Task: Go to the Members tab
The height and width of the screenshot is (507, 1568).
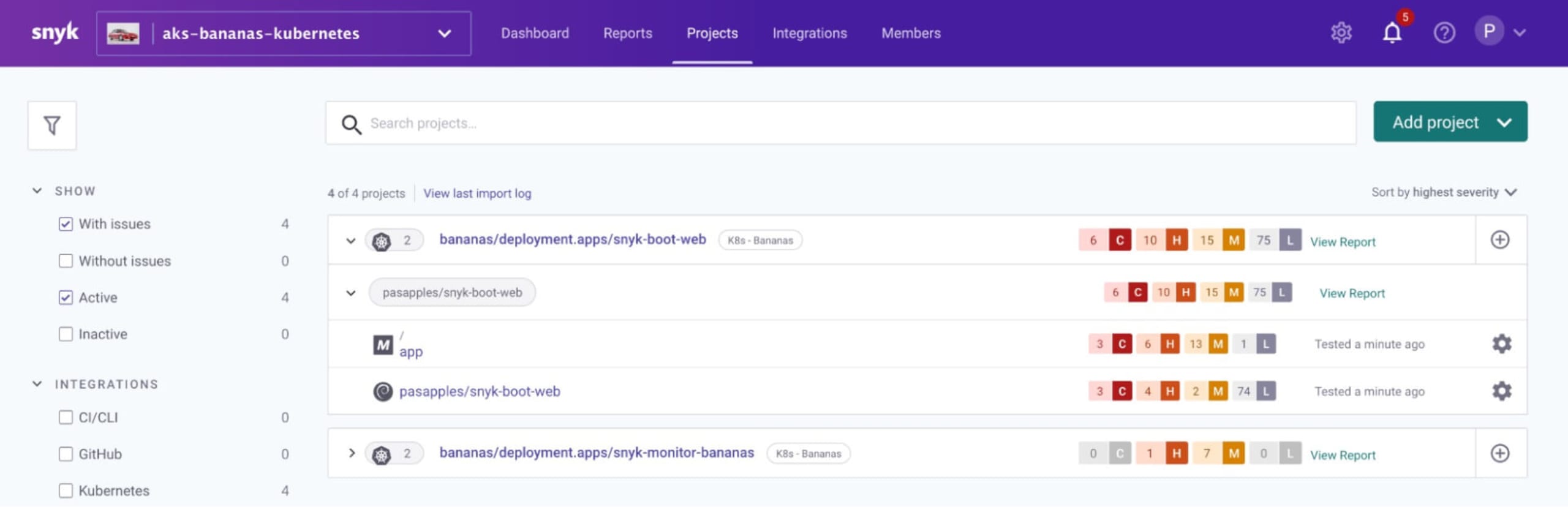Action: pos(911,34)
